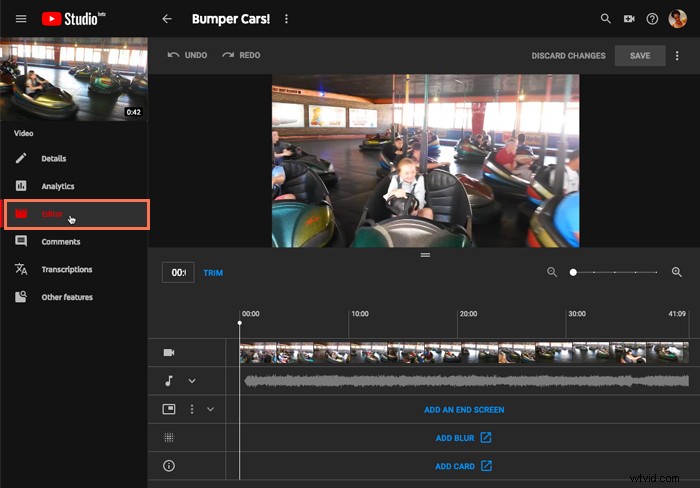
Task: Click ADD AN END SCREEN
Action: click(464, 409)
